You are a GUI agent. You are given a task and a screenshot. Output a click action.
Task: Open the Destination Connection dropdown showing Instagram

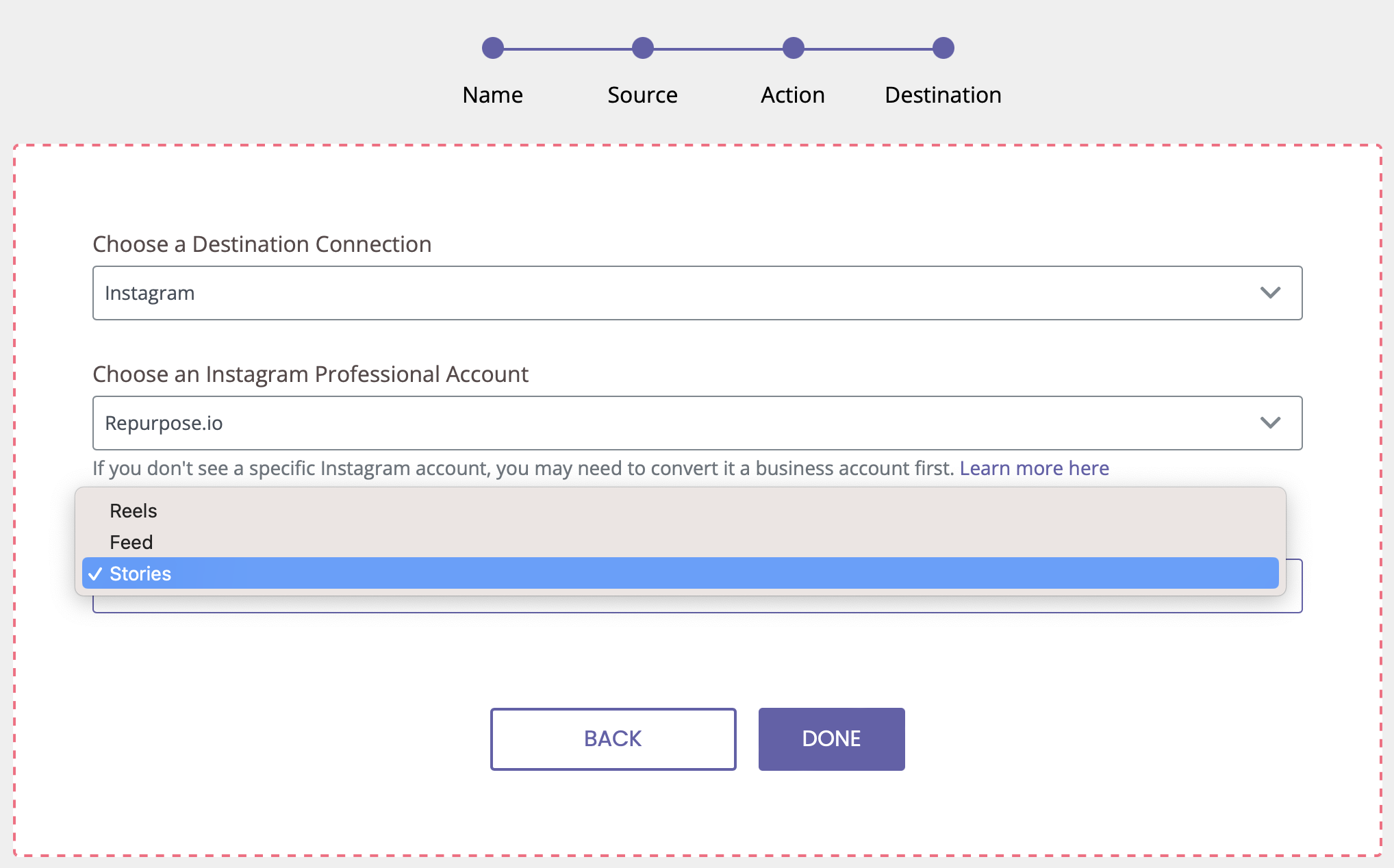click(697, 293)
